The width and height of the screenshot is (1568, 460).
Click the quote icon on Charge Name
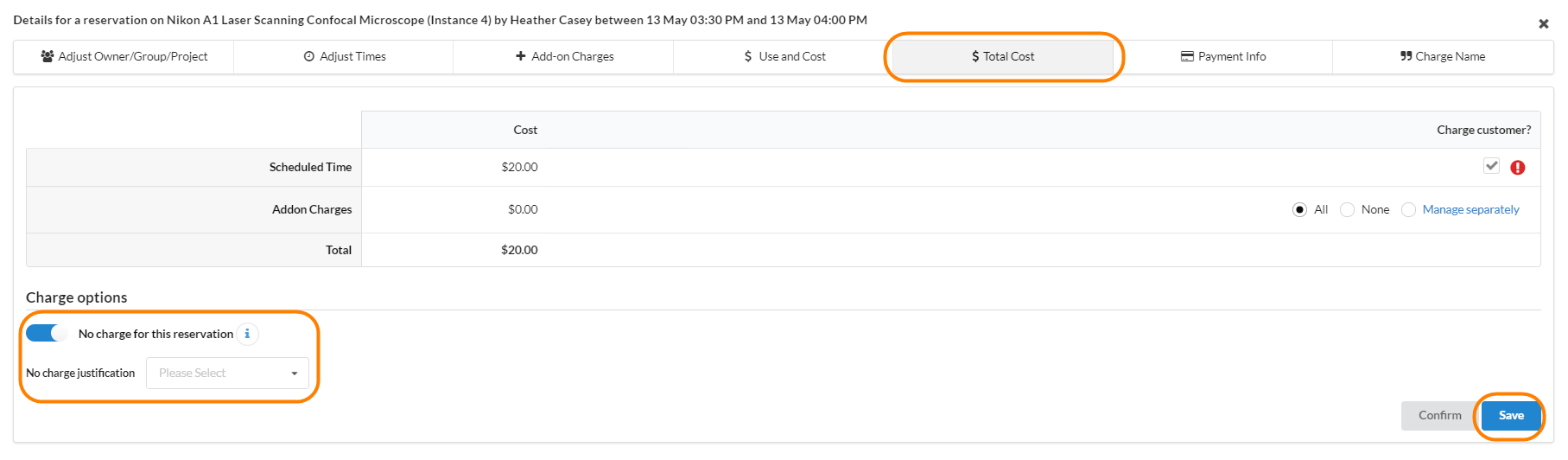click(x=1406, y=56)
